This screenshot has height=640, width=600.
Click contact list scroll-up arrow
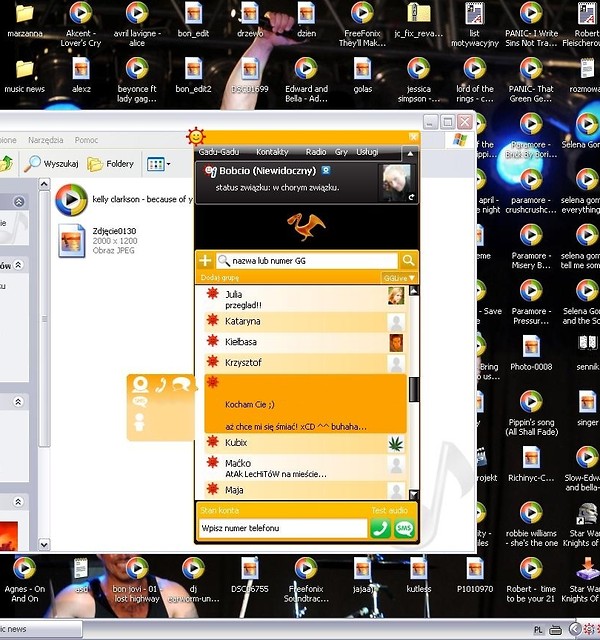(413, 290)
